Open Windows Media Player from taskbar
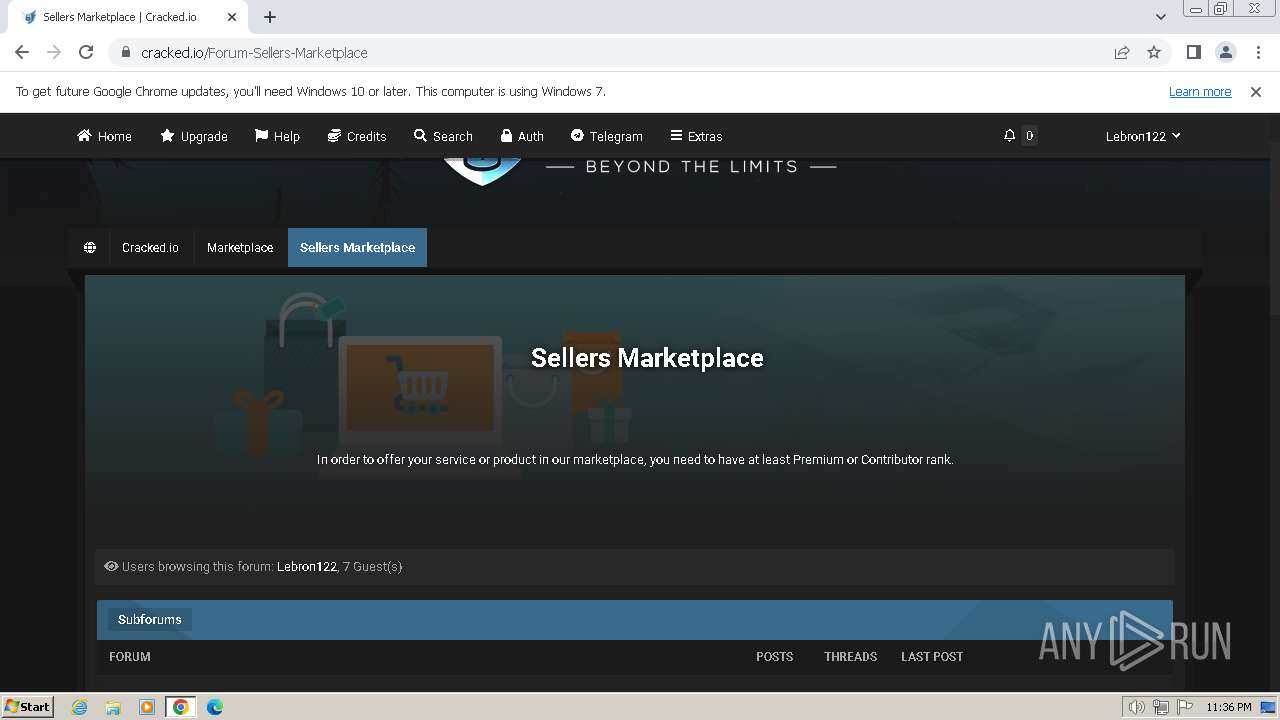Image resolution: width=1280 pixels, height=720 pixels. point(147,707)
